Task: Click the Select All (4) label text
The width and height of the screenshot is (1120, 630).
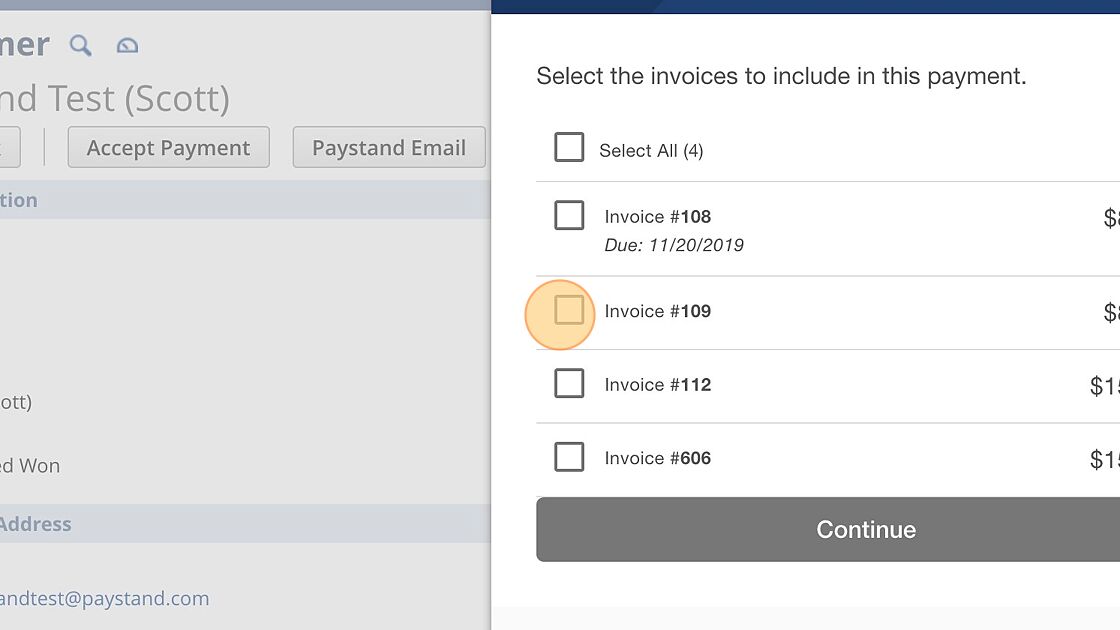Action: 651,151
